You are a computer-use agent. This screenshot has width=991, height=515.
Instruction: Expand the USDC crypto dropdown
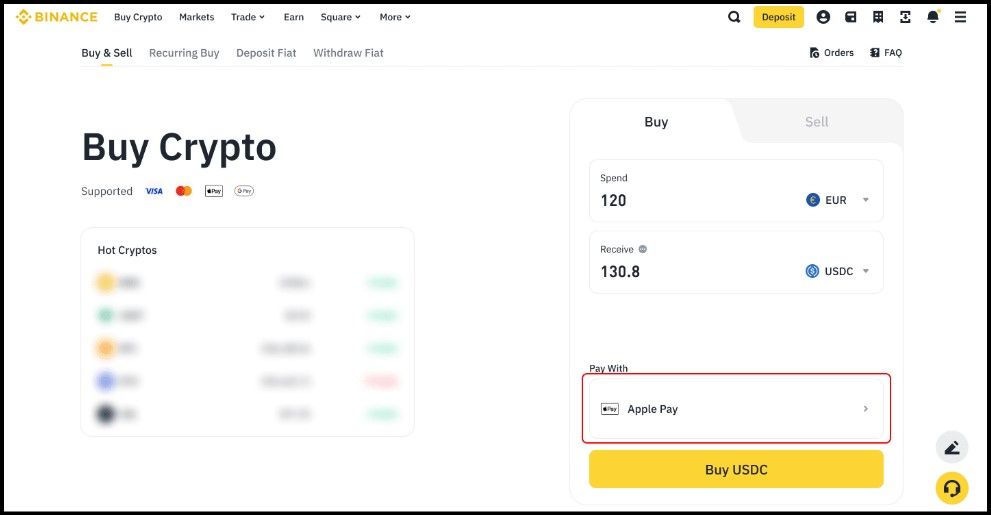point(838,271)
